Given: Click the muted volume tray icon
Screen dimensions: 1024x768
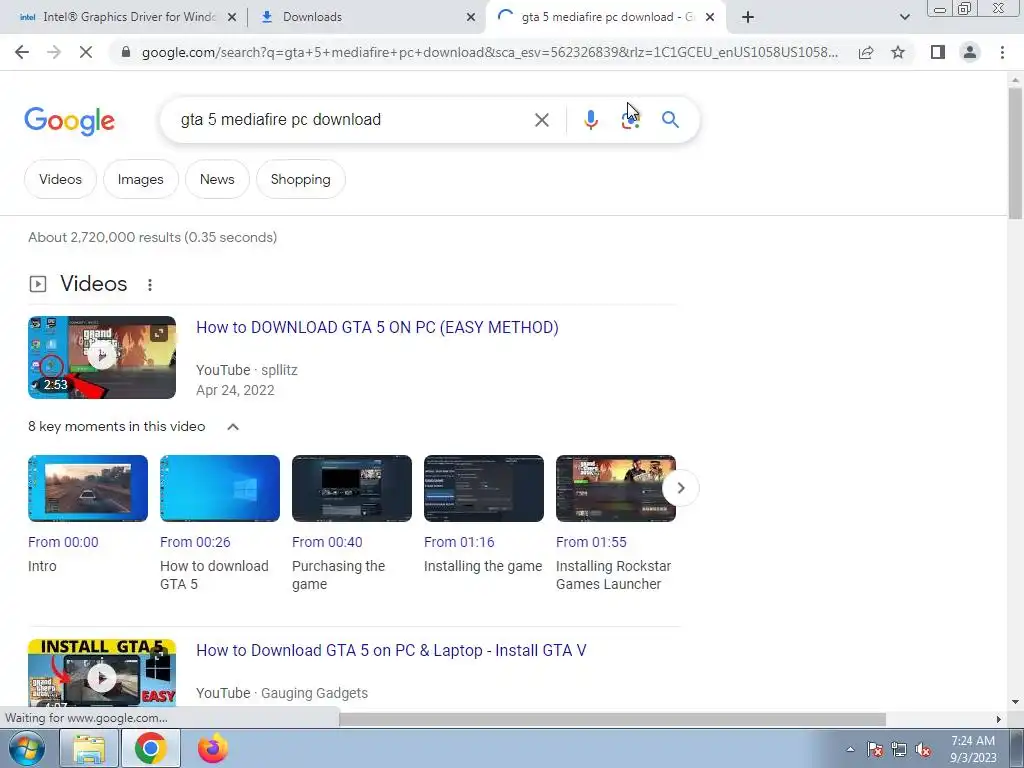Looking at the screenshot, I should pyautogui.click(x=923, y=749).
